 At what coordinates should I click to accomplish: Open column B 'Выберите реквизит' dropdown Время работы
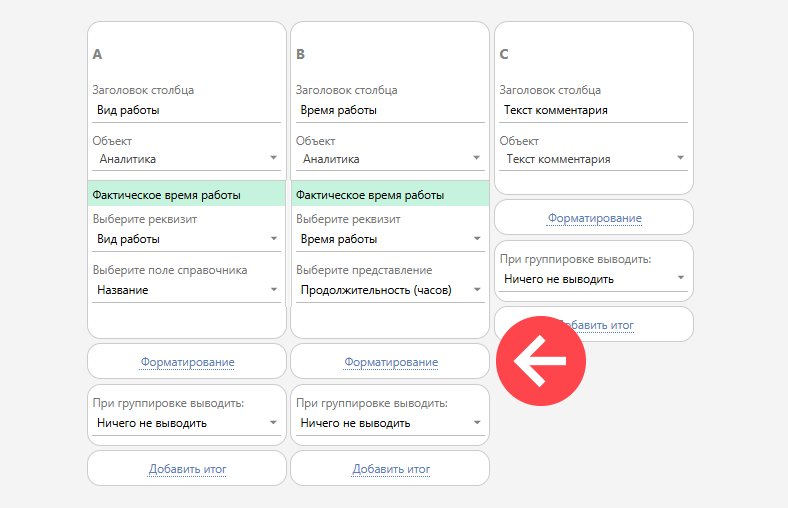point(389,239)
